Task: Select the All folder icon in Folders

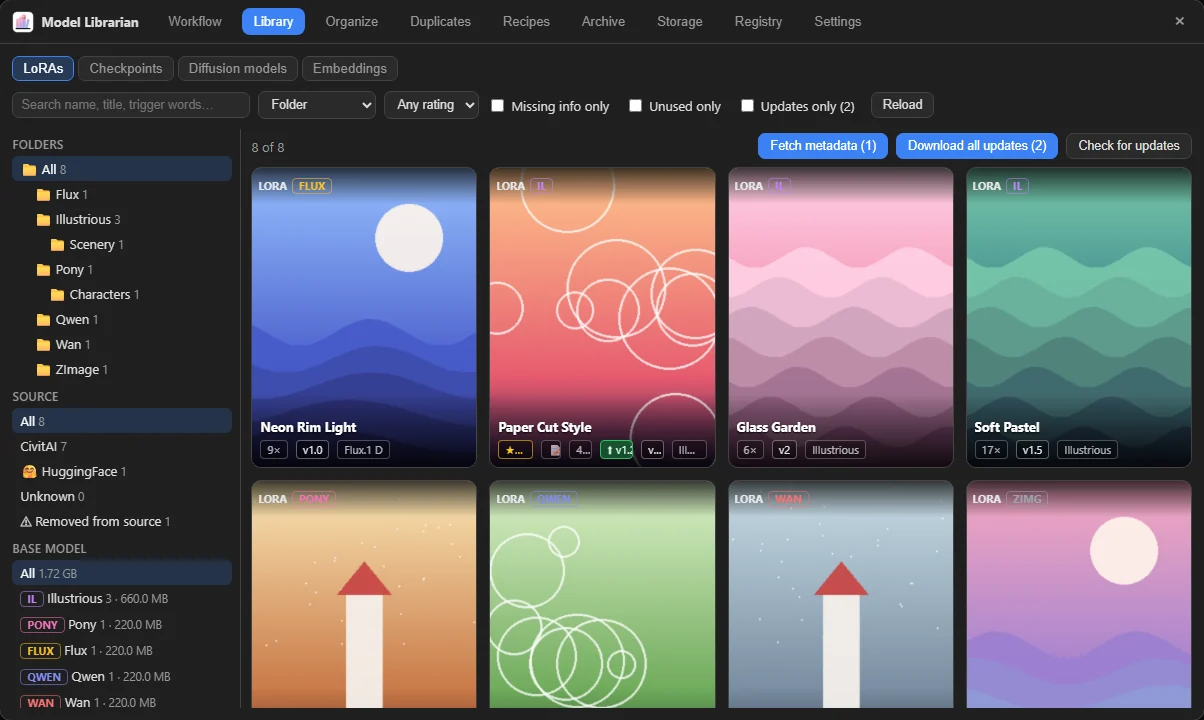Action: point(29,170)
